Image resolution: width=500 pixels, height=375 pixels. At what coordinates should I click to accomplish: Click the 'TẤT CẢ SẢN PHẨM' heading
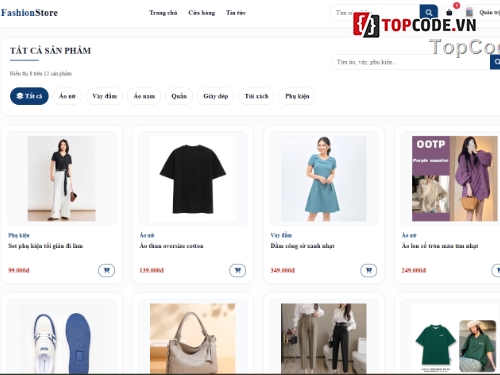[50, 51]
